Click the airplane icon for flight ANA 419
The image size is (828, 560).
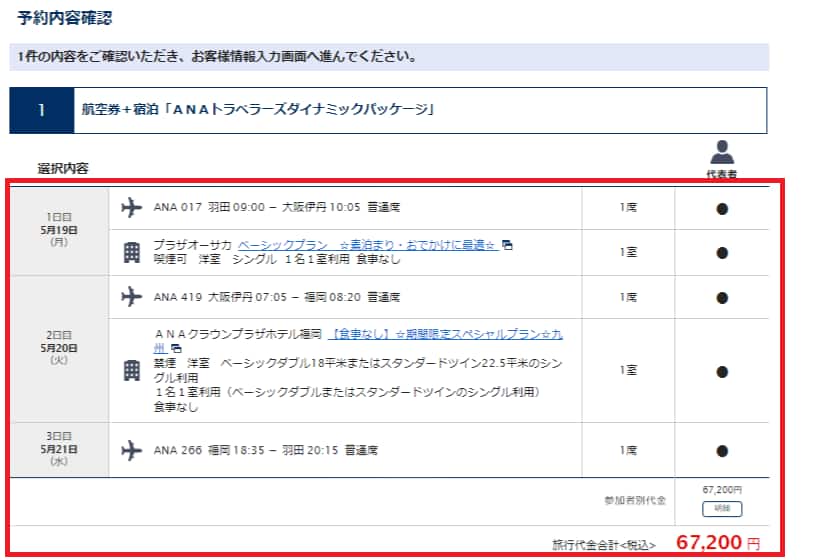(x=131, y=297)
